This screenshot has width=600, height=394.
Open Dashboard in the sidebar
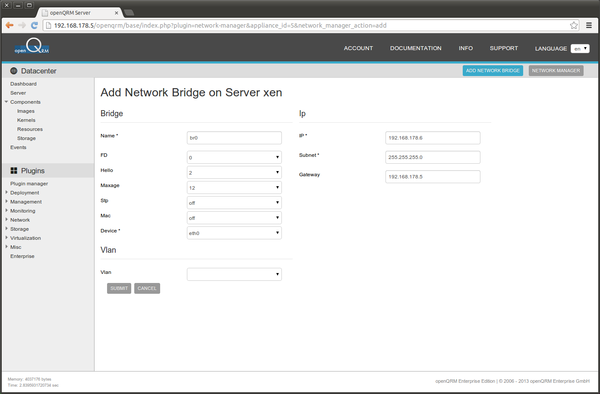pos(23,84)
